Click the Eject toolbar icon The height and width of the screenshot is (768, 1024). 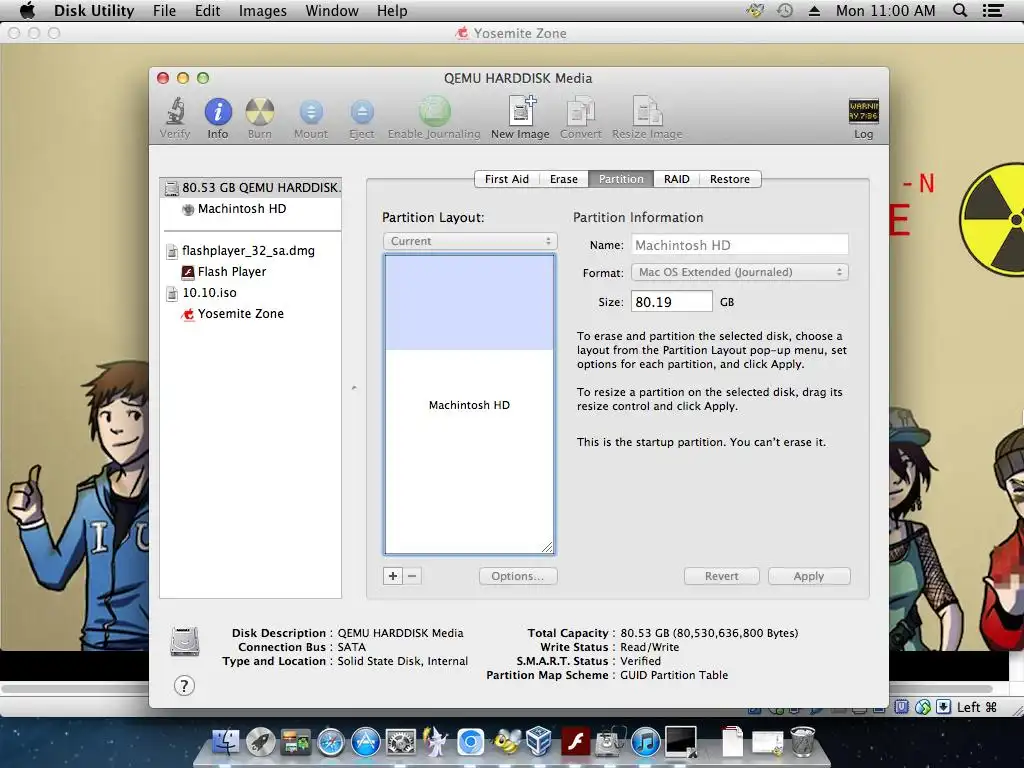[x=362, y=118]
